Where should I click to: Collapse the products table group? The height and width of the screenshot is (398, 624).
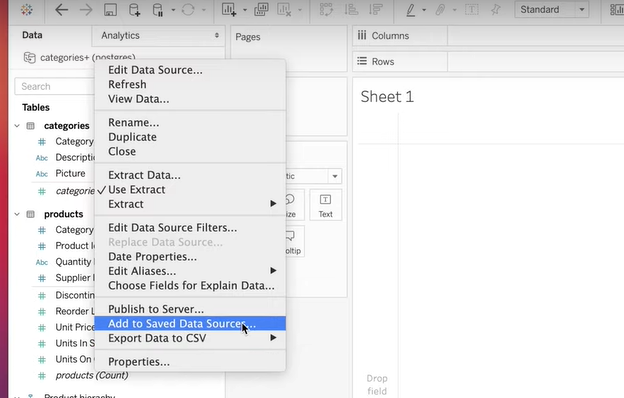pyautogui.click(x=17, y=214)
